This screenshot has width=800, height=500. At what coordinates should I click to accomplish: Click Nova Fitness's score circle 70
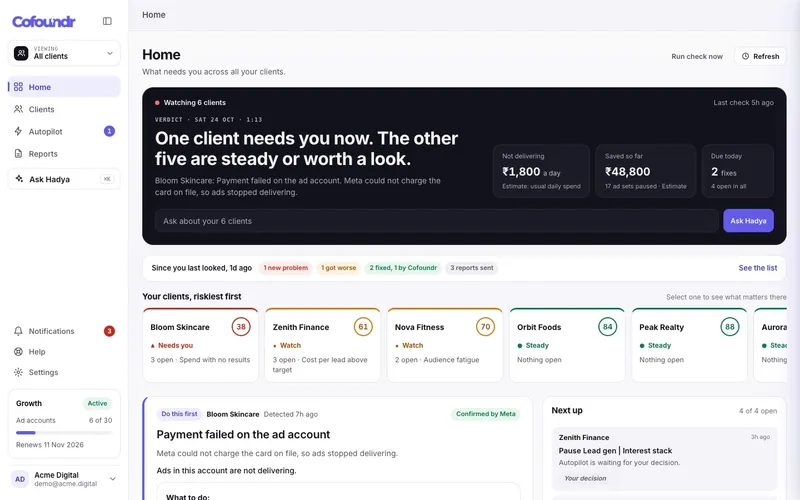(485, 327)
